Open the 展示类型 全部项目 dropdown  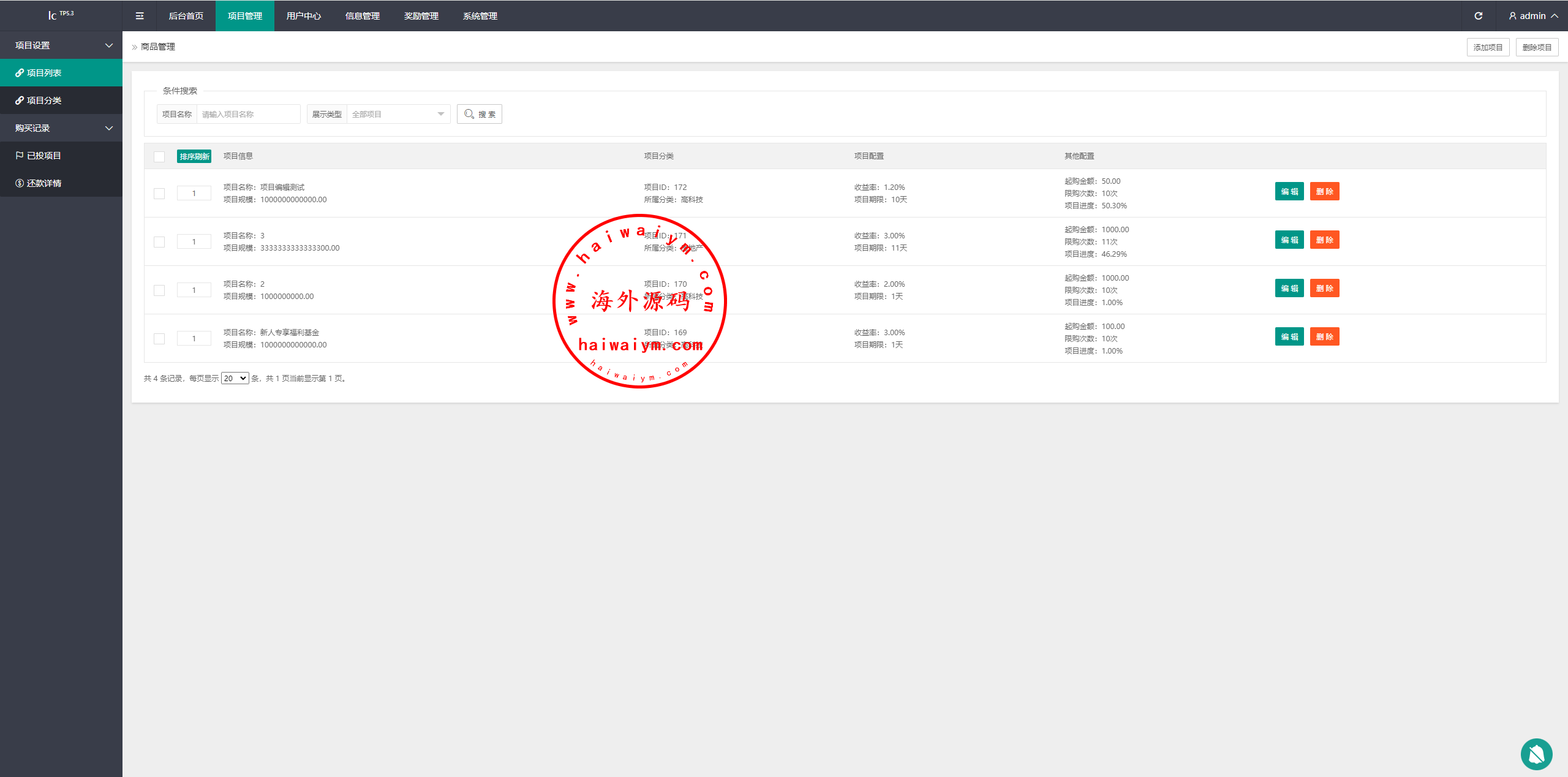click(x=398, y=114)
